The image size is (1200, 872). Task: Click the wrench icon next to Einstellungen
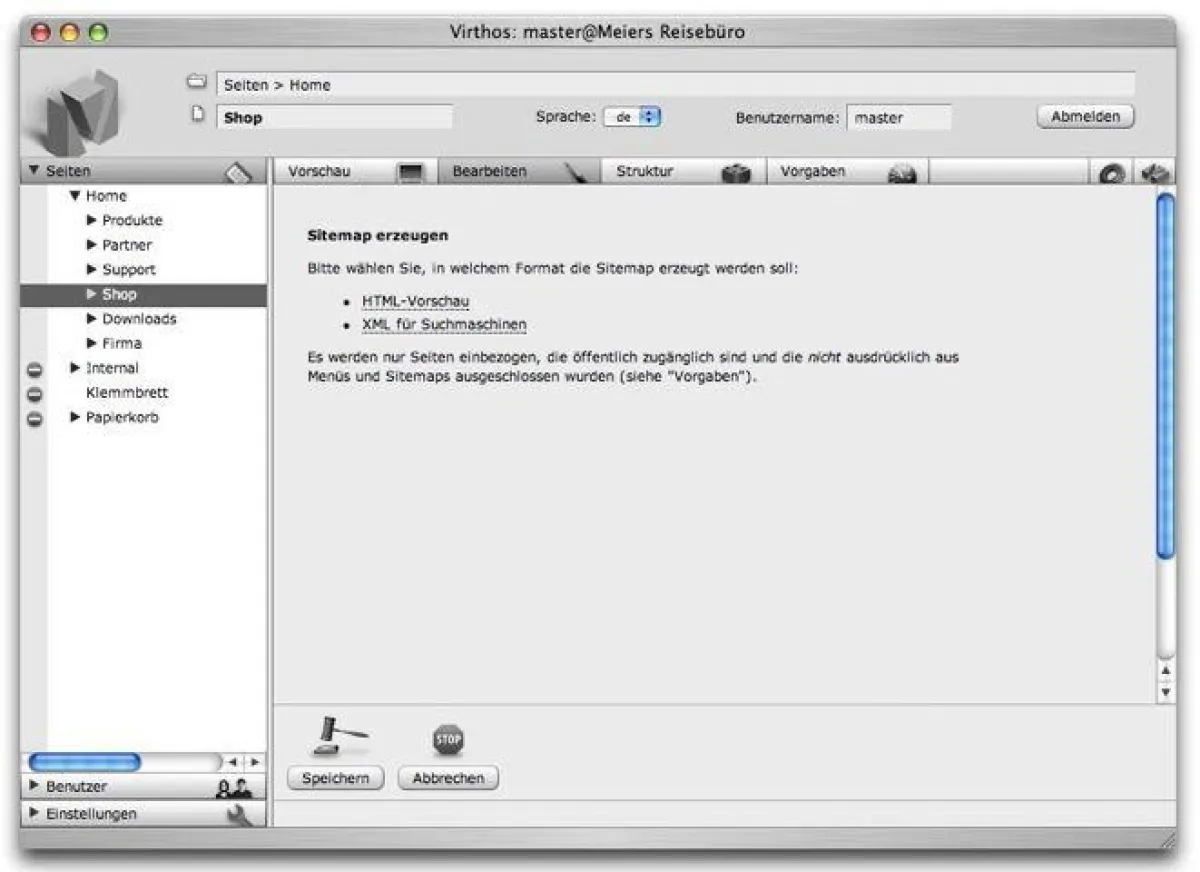coord(238,814)
